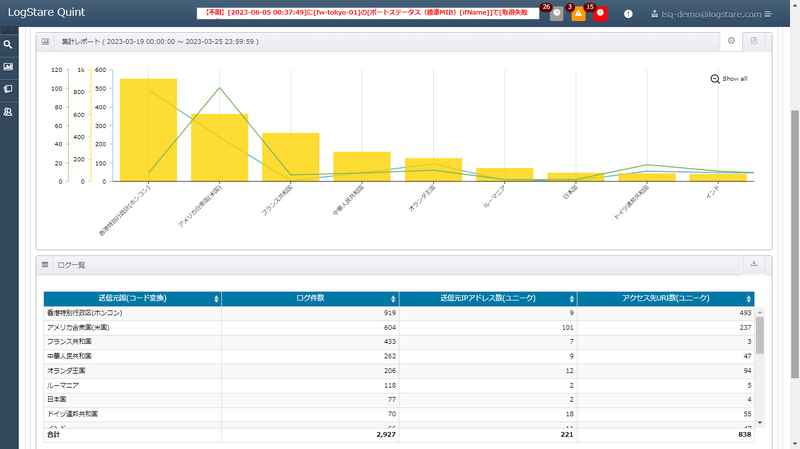The image size is (800, 449).
Task: Click the log table vertical scrollbar
Action: pyautogui.click(x=759, y=335)
